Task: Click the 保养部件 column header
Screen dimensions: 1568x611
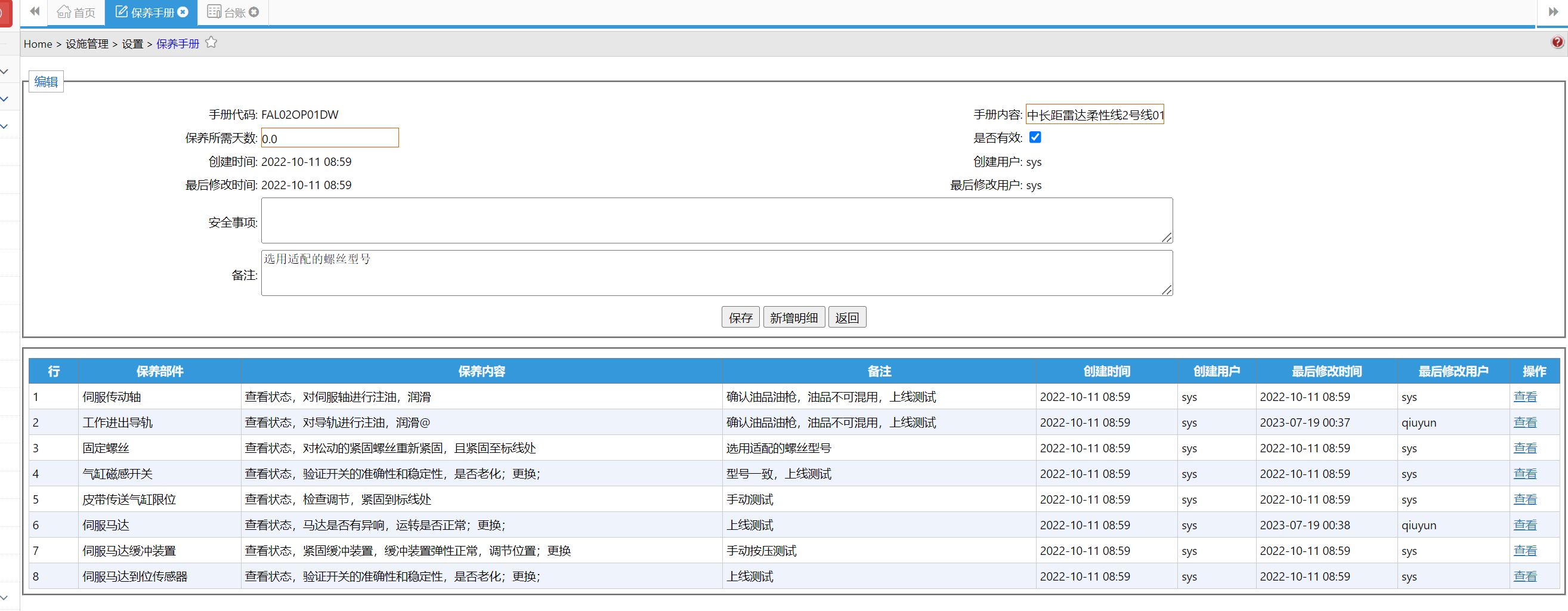Action: 159,371
